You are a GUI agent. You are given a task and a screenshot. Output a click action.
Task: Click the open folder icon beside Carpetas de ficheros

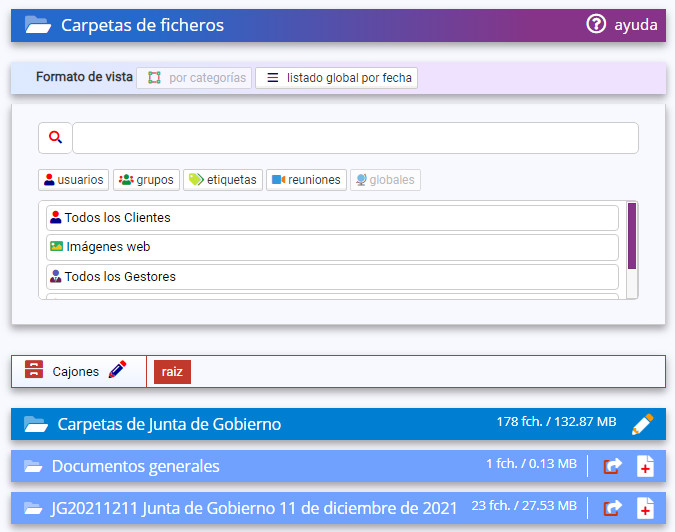point(37,25)
